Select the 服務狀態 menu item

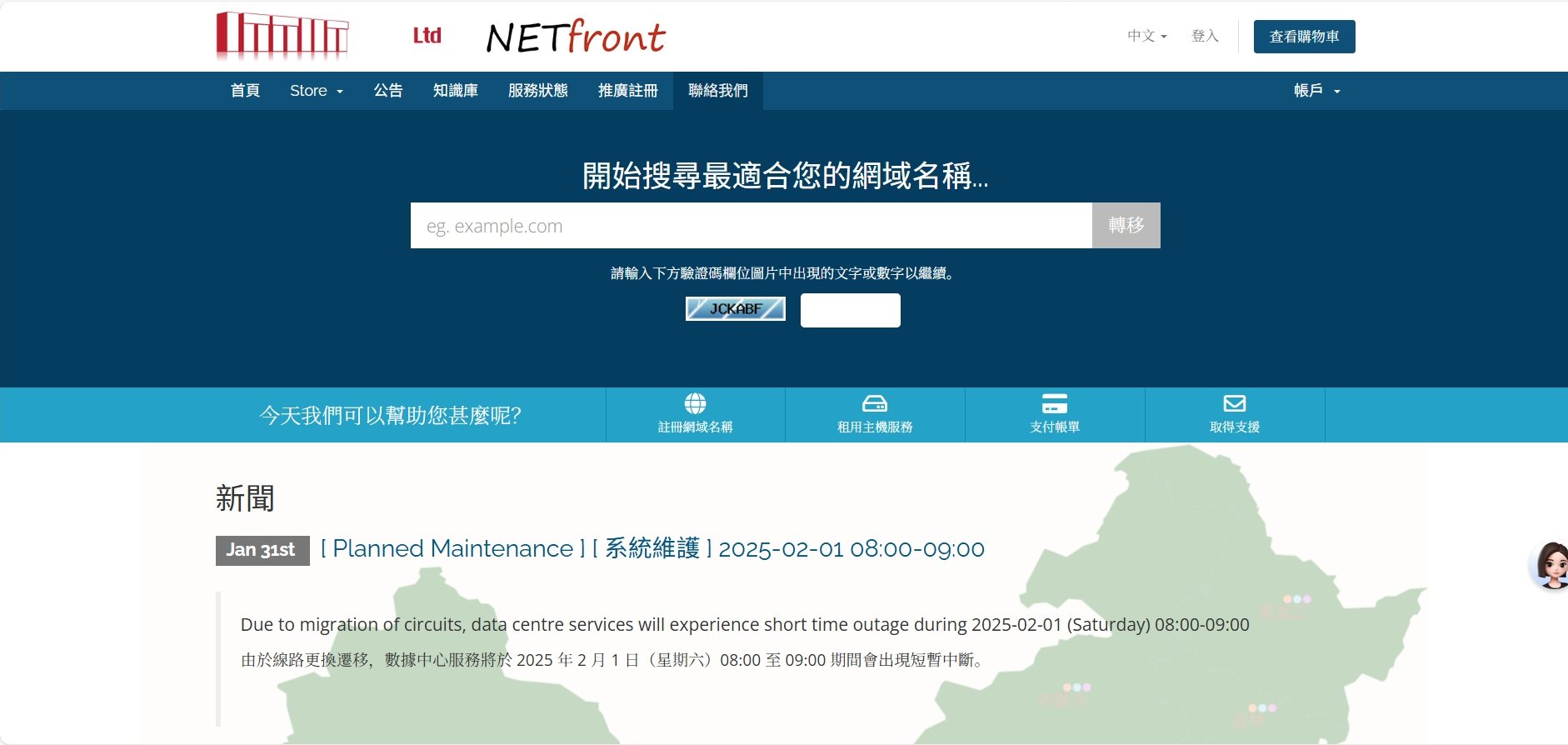coord(537,91)
